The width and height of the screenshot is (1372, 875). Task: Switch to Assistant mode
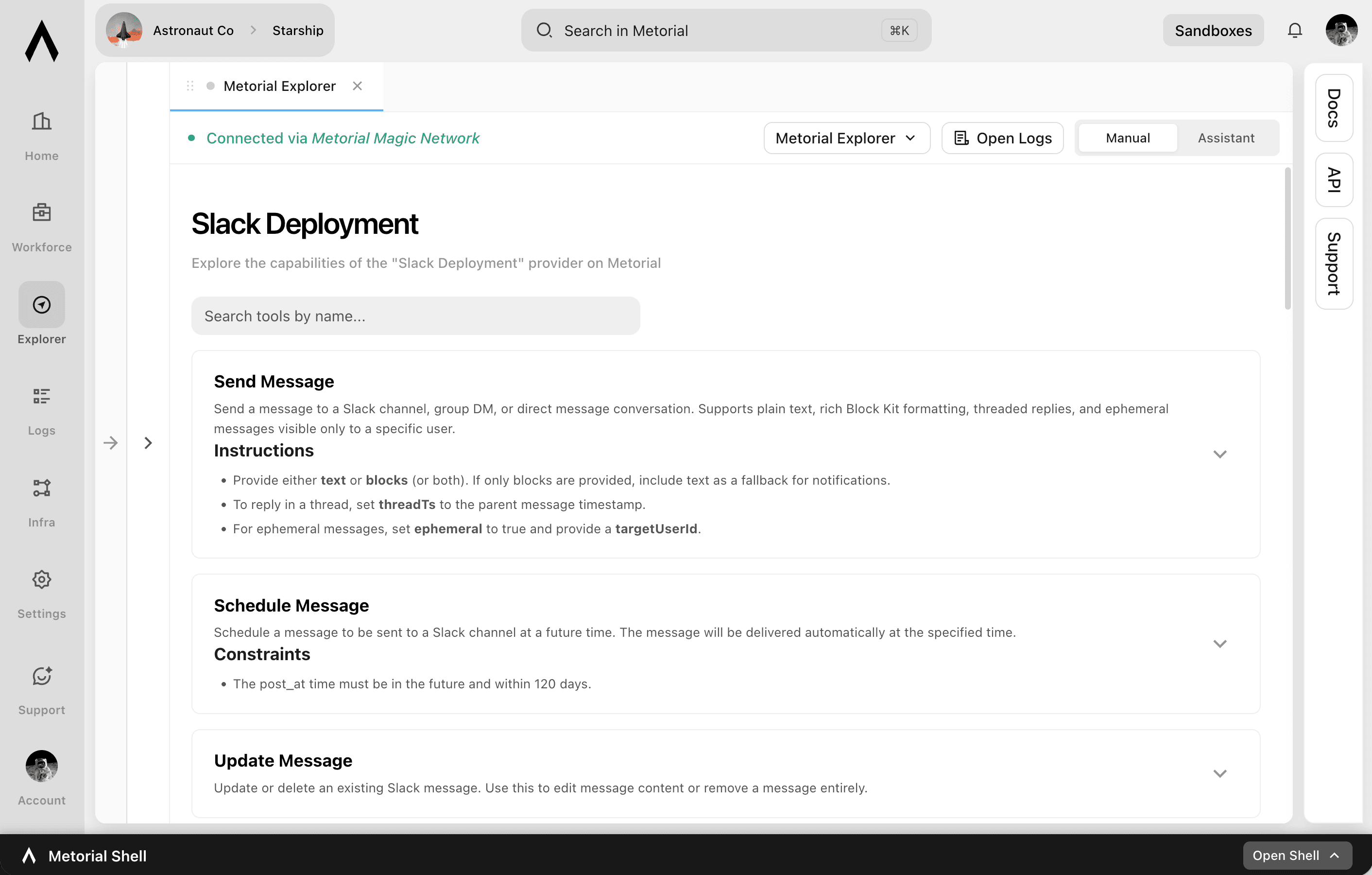(1226, 138)
